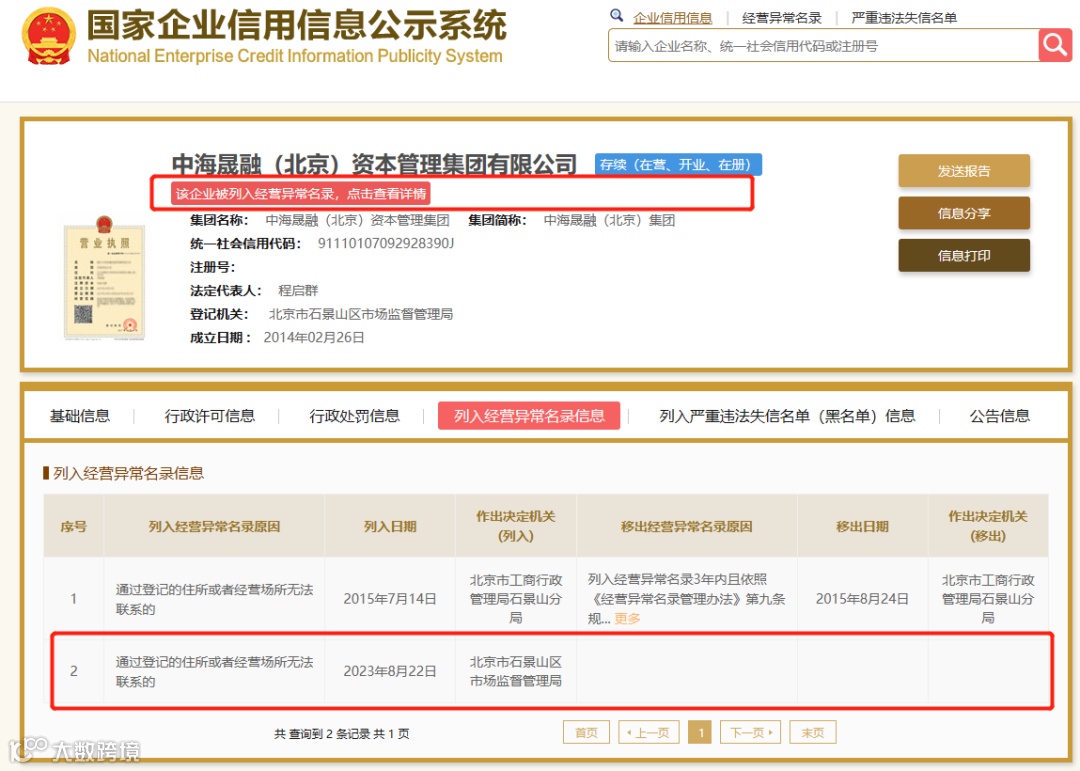Select the 经营异常名录 search category
The image size is (1080, 771).
[x=782, y=18]
